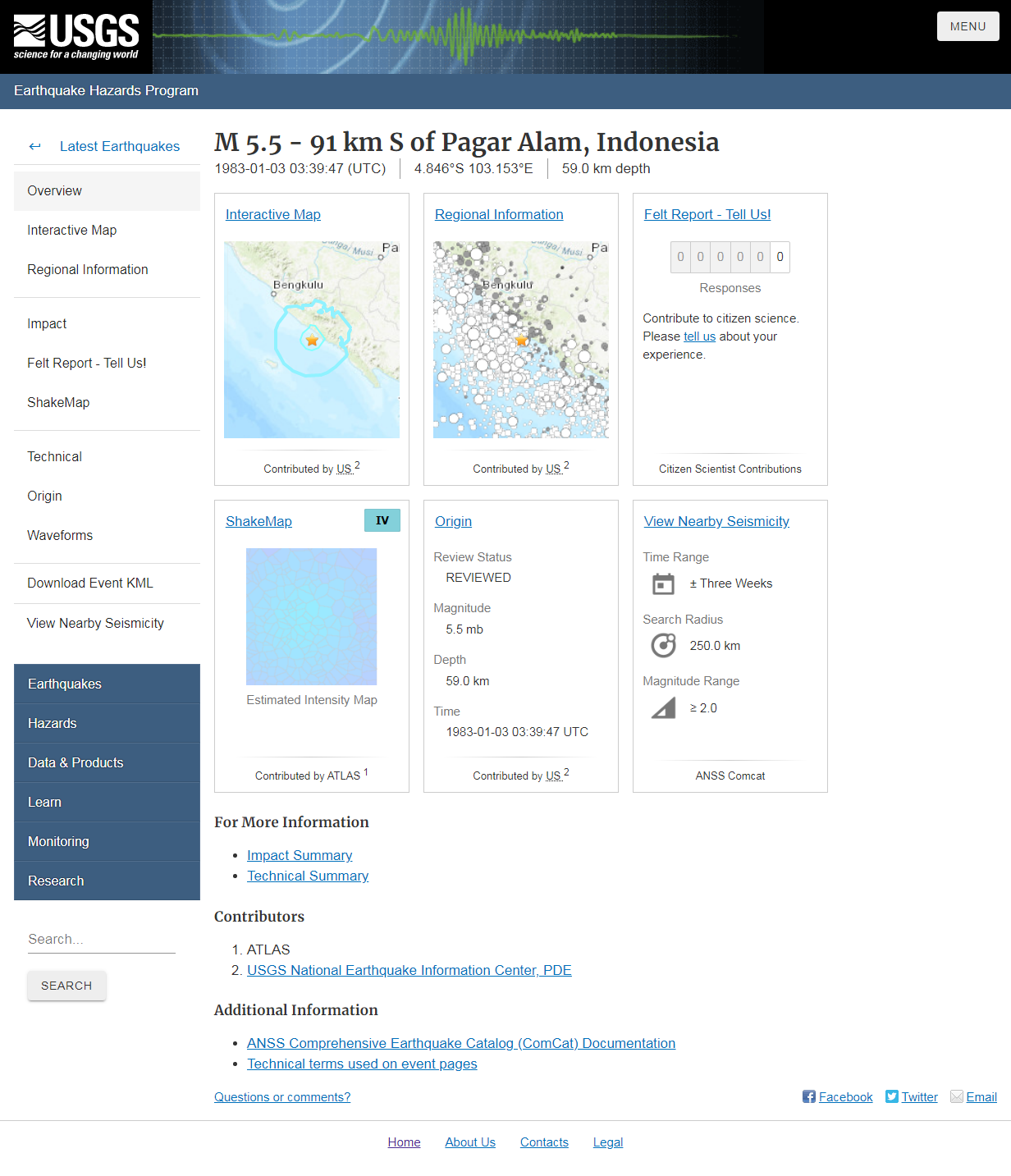Image resolution: width=1011 pixels, height=1176 pixels.
Task: Click the SEARCH button
Action: pyautogui.click(x=66, y=986)
